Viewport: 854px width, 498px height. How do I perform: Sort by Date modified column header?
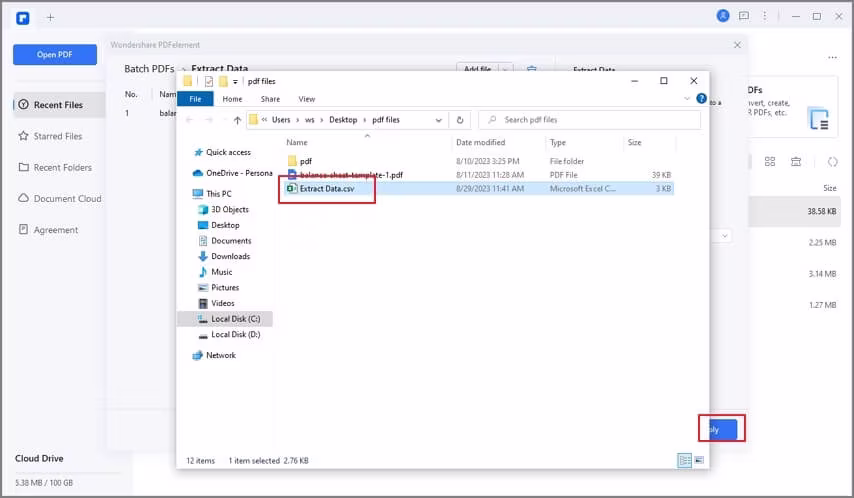480,142
